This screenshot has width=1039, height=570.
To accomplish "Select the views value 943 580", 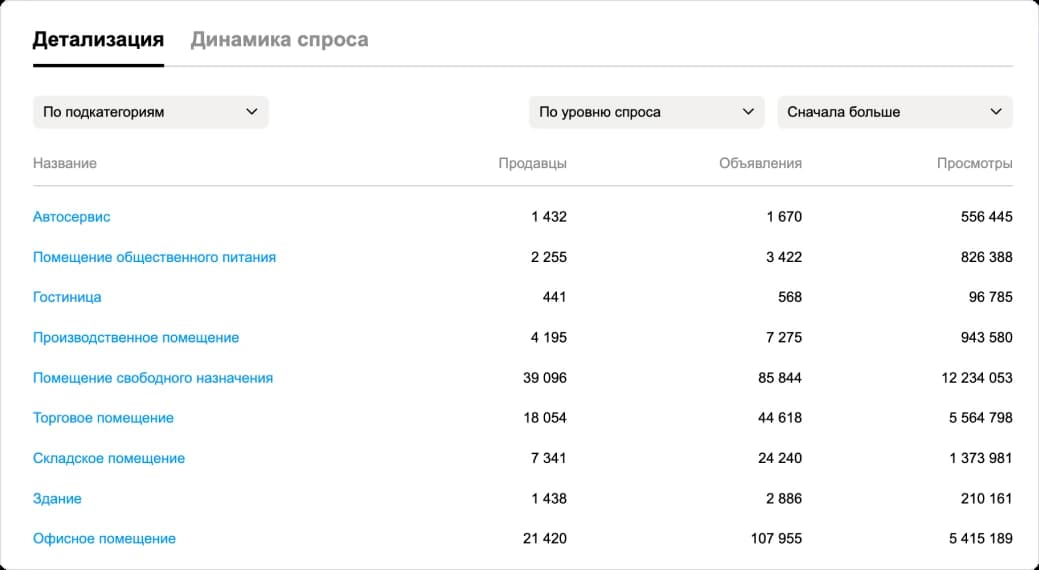I will coord(987,337).
